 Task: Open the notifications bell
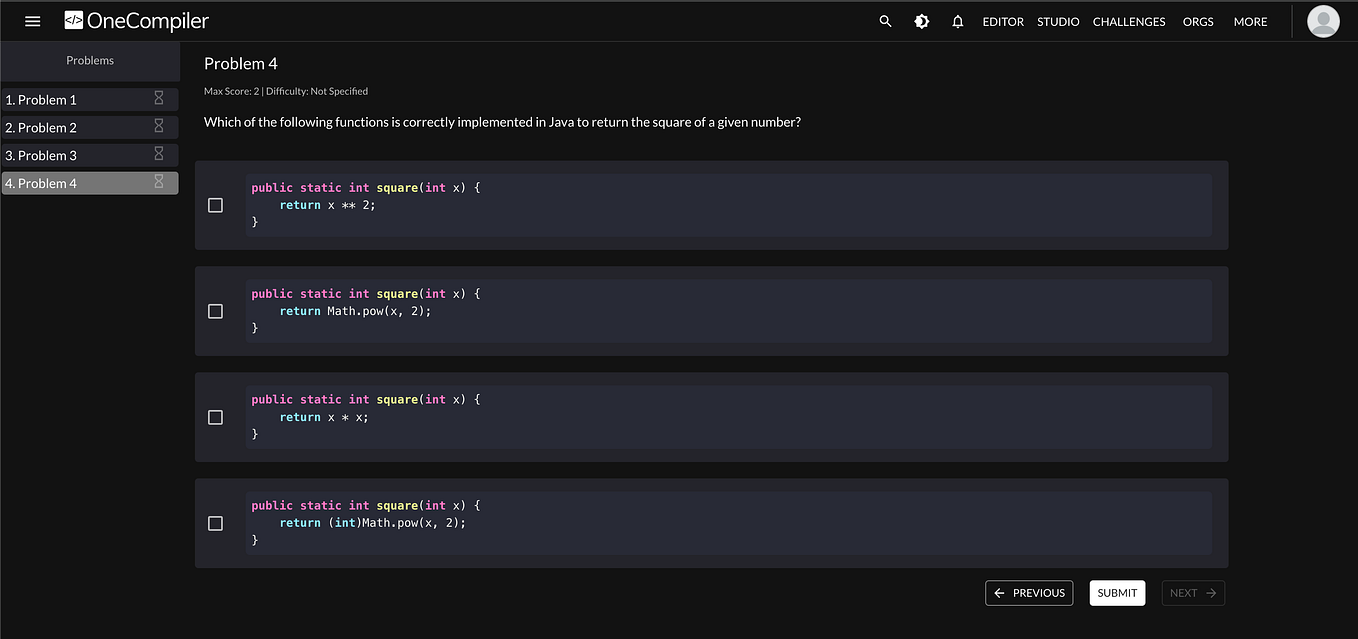point(957,20)
